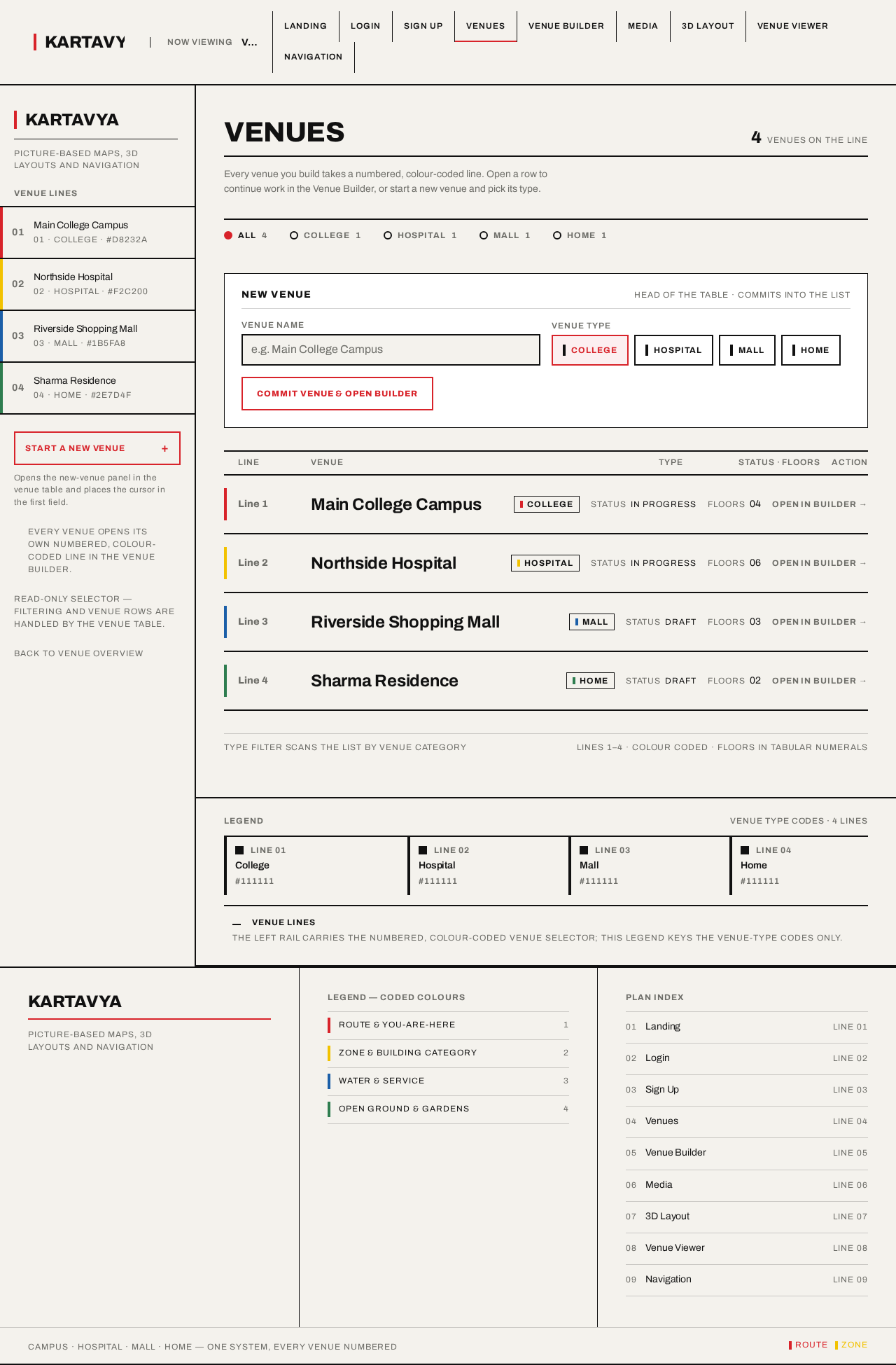
Task: Open Landing from the Plan Index
Action: click(x=747, y=1027)
